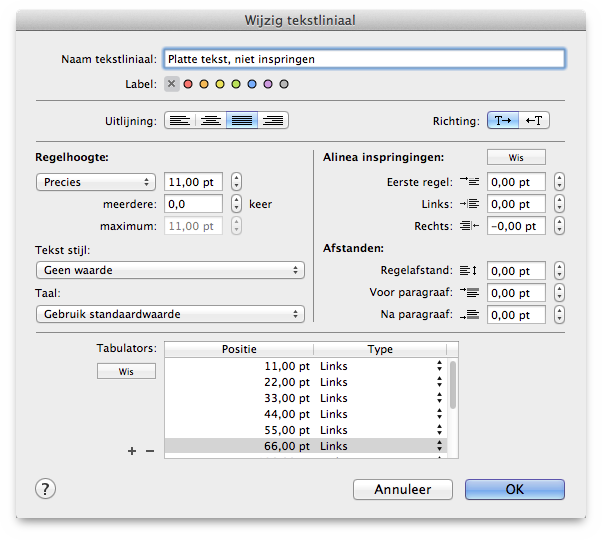
Task: Select right text alignment icon
Action: [x=273, y=121]
